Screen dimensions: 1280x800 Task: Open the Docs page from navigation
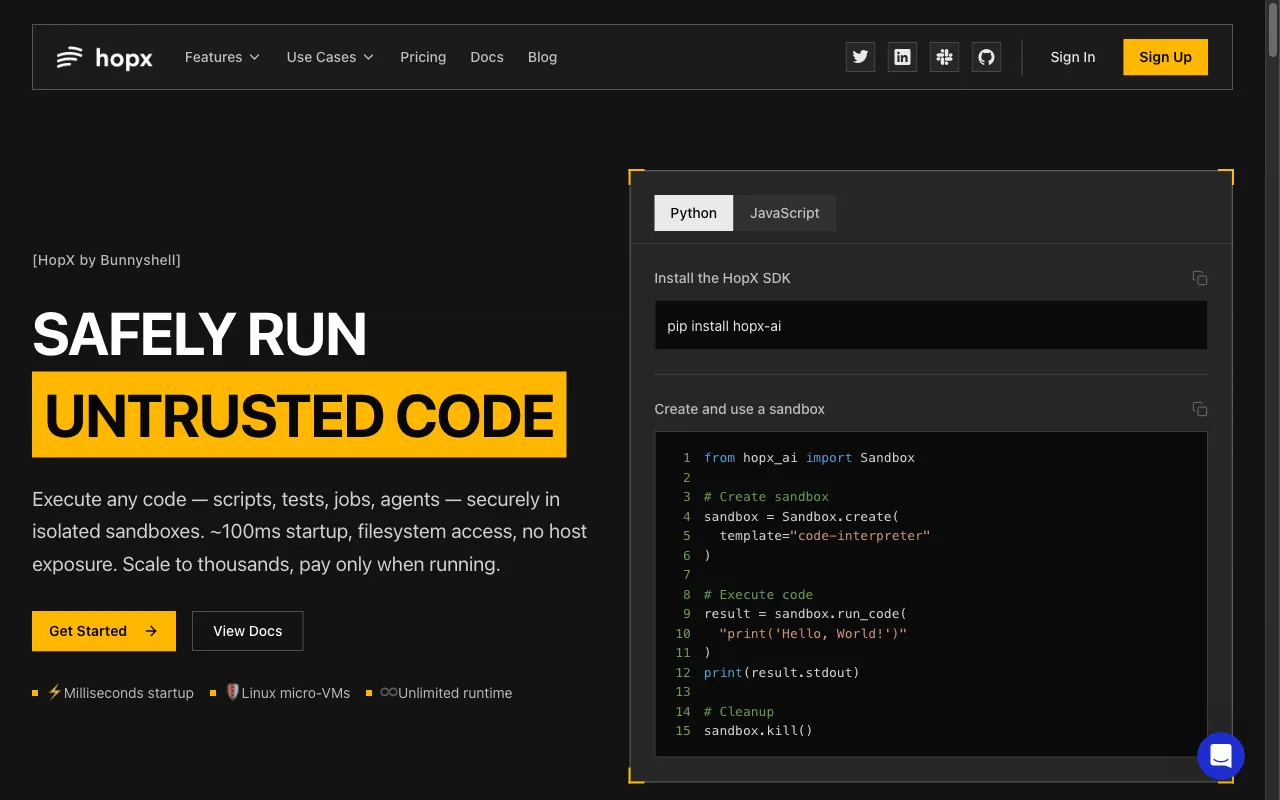coord(487,57)
